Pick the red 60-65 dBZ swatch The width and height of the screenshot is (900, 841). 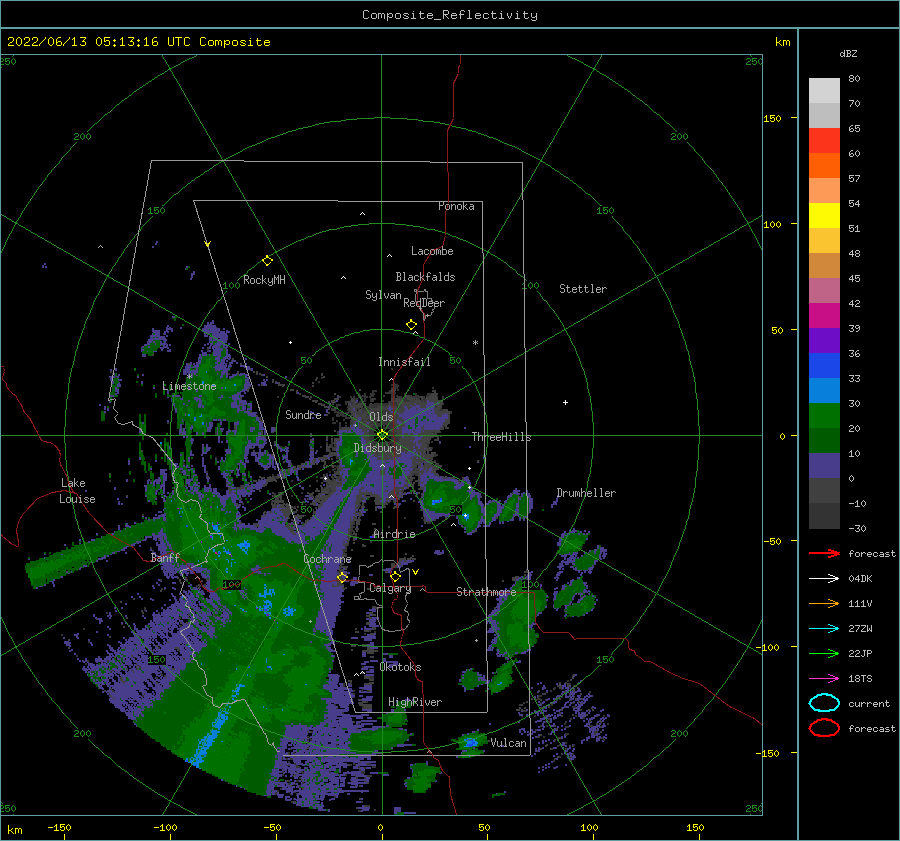click(x=824, y=141)
